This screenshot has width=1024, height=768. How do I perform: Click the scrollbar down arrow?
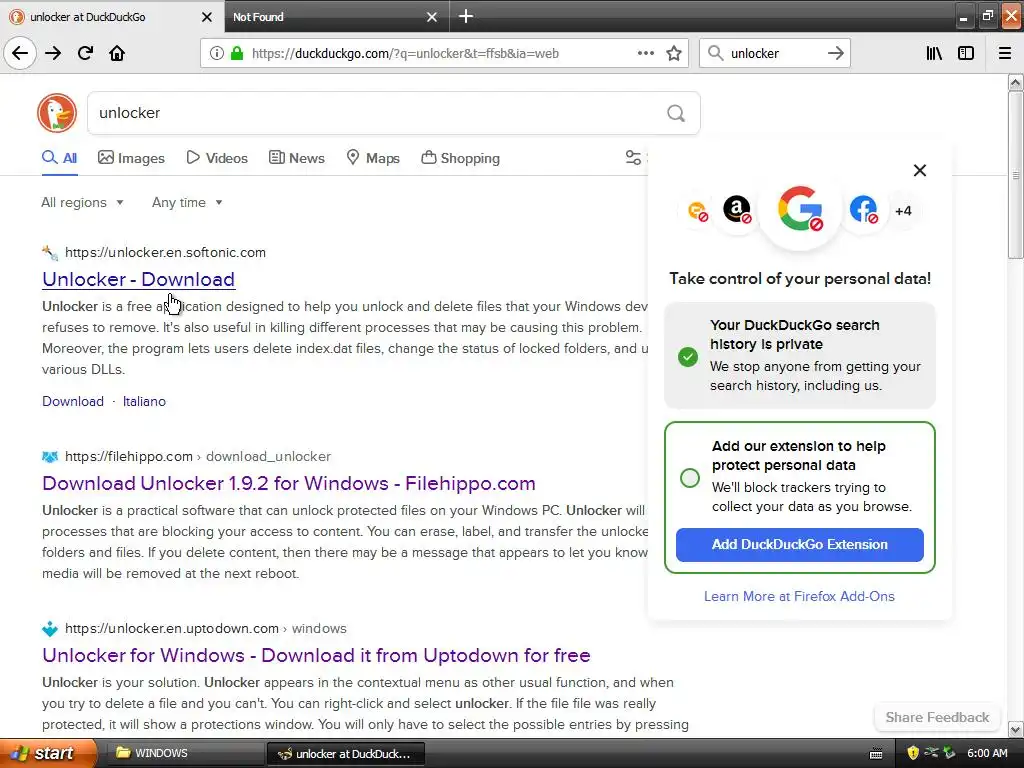[1015, 729]
